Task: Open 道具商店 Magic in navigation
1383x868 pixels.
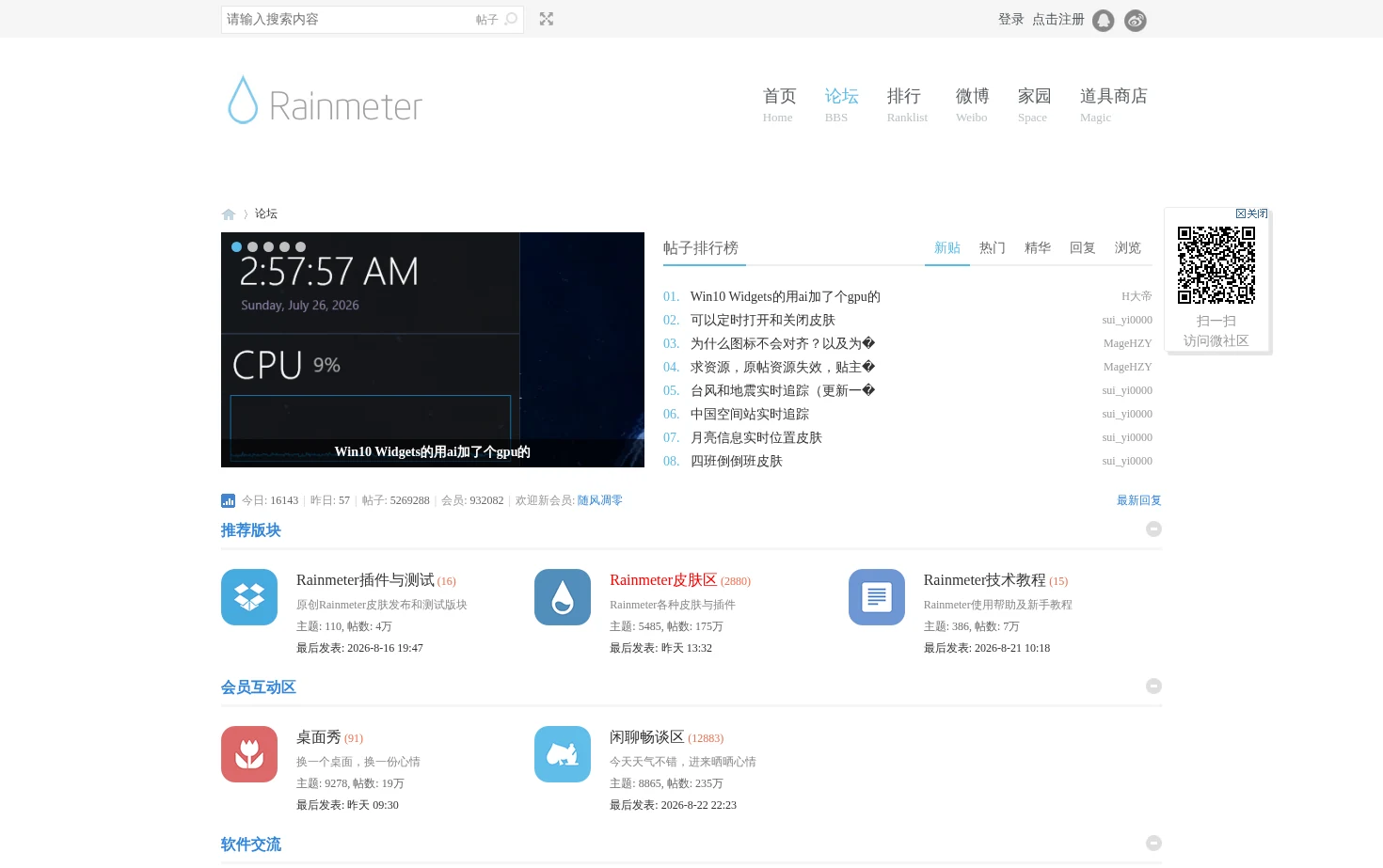Action: tap(1113, 104)
